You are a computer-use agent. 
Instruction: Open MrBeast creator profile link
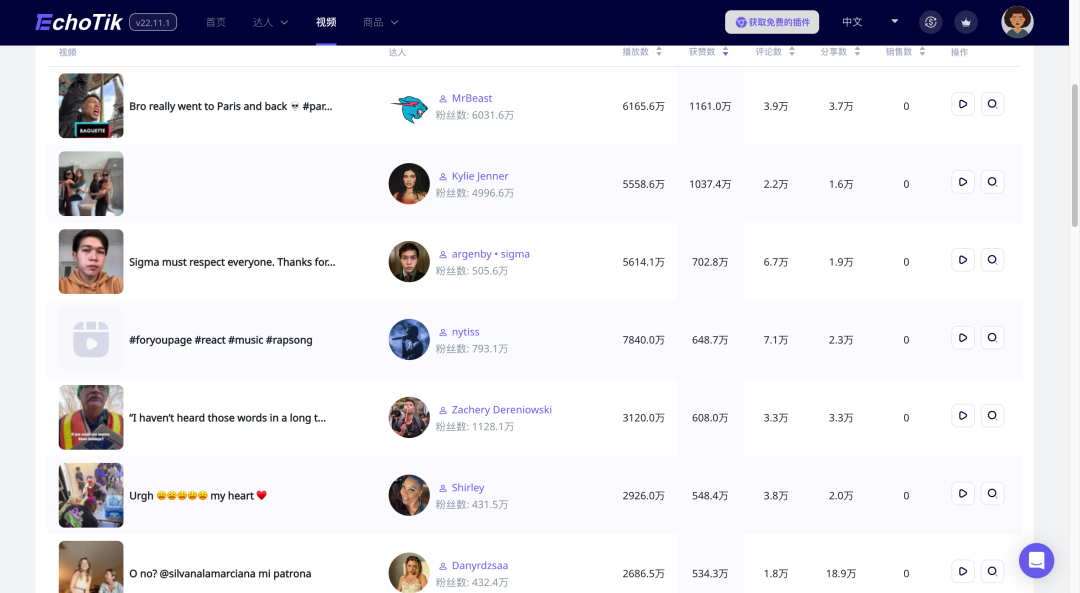point(472,98)
